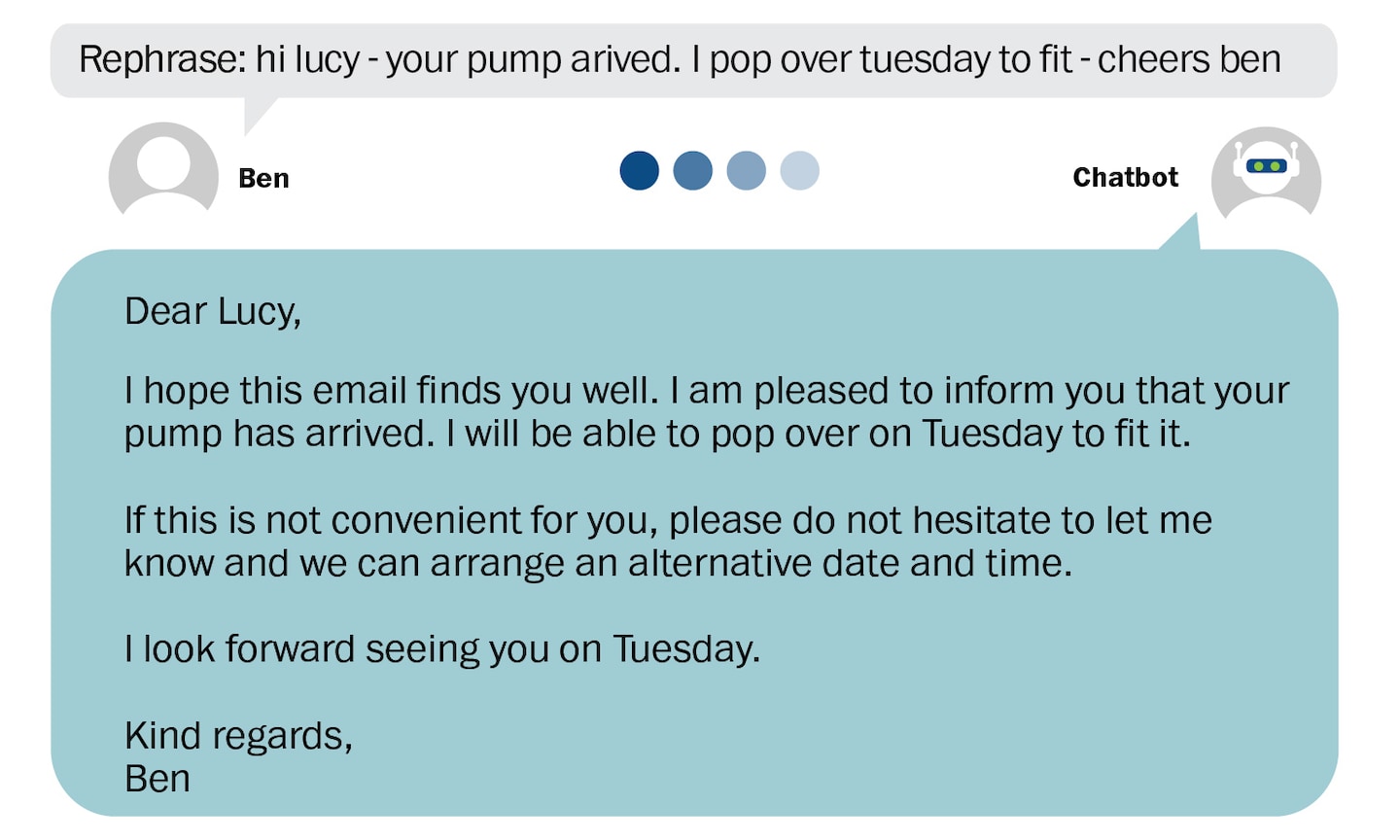Screen dimensions: 1400x840
Task: Click the 'I hope this email' sentence
Action: [707, 391]
